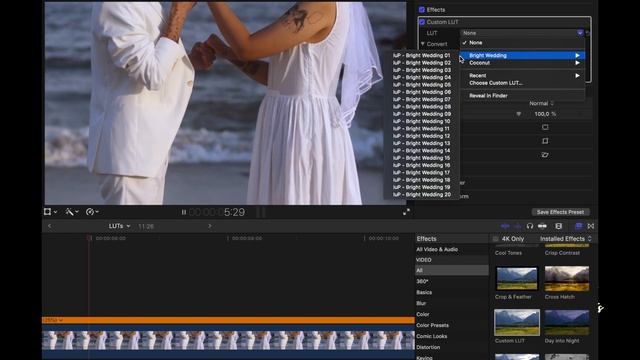Click the Custom LUT effect thumbnail

[x=517, y=322]
